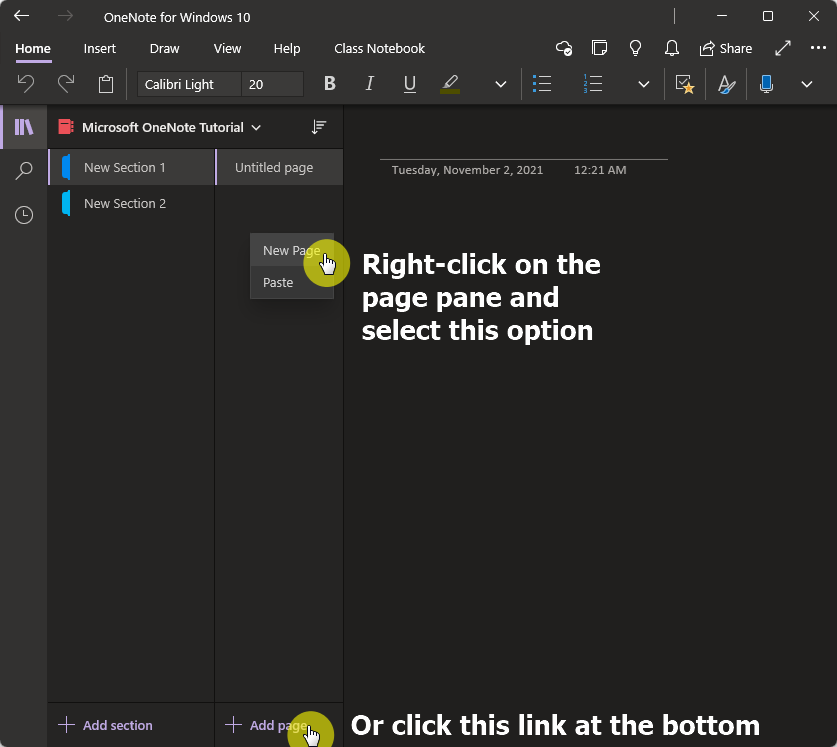Switch to the Insert tab
The image size is (837, 747).
(99, 49)
